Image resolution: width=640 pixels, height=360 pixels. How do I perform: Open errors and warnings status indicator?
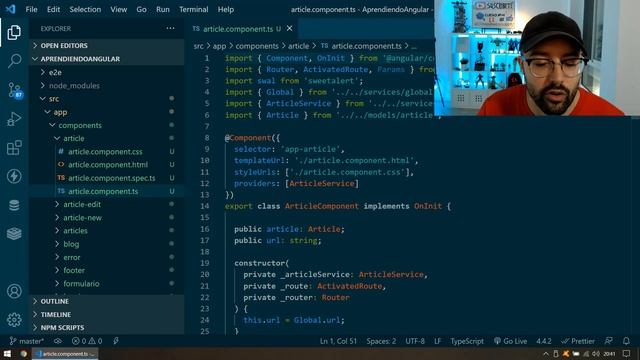click(x=87, y=341)
